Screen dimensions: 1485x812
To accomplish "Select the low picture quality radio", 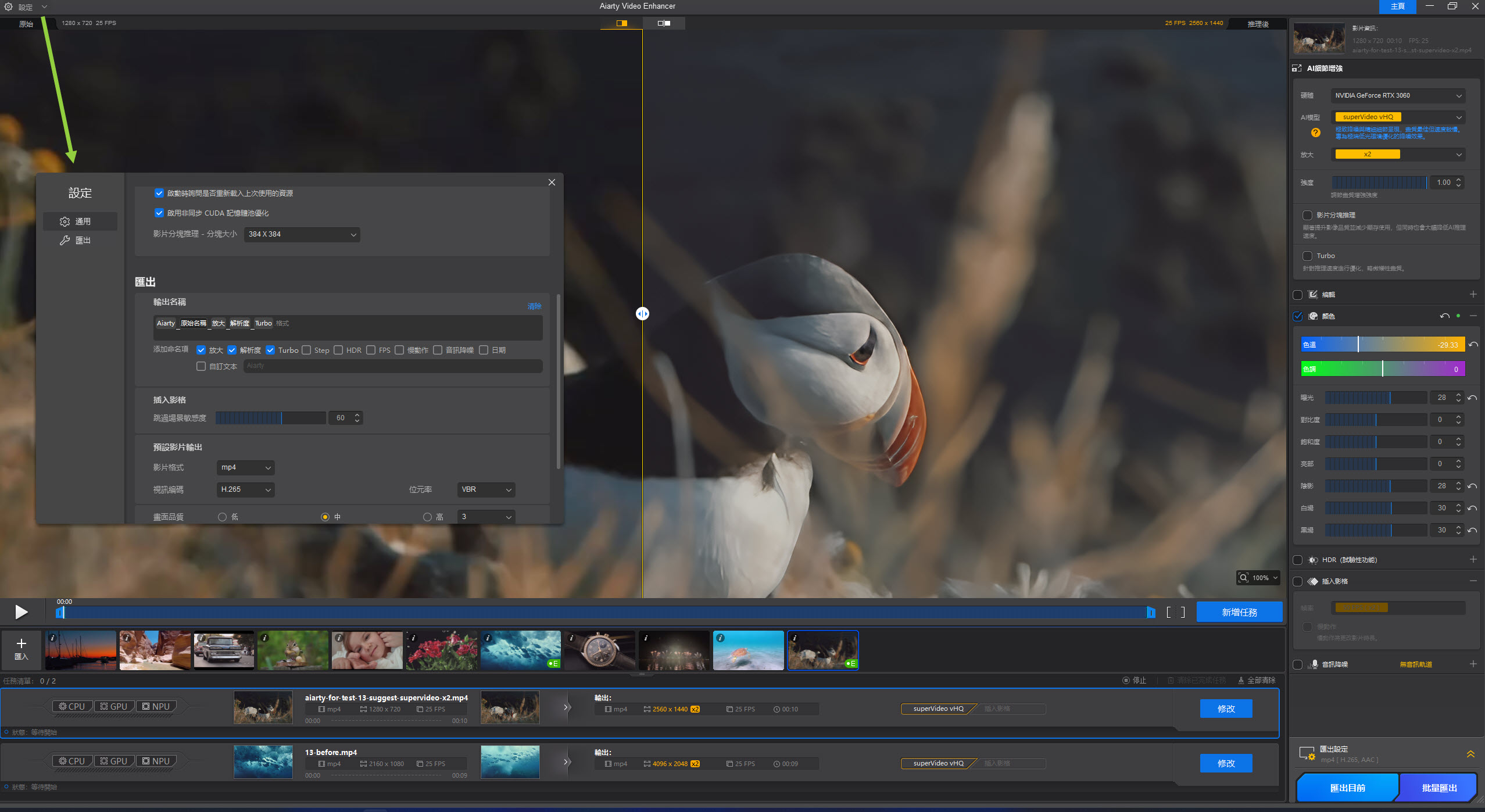I will pos(222,517).
